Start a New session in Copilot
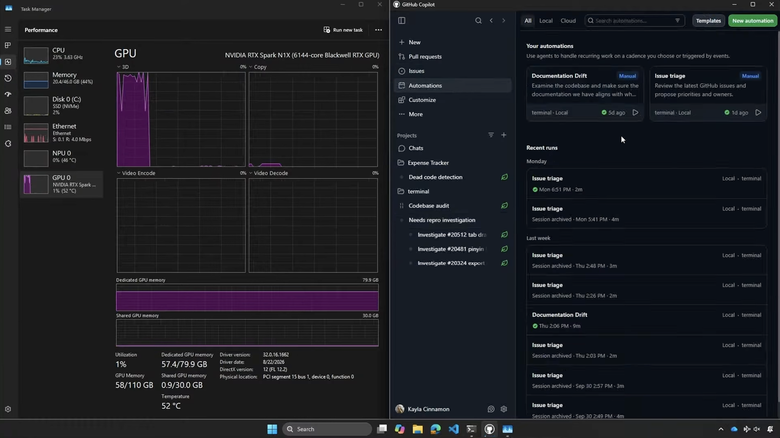This screenshot has height=438, width=780. (x=452, y=42)
